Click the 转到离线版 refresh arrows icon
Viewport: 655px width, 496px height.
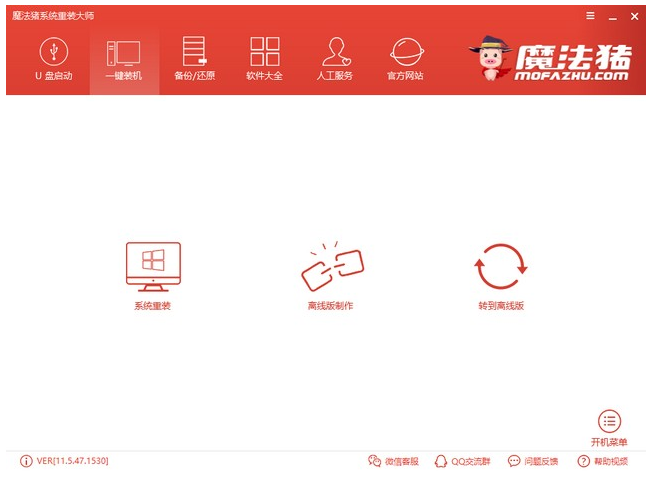pyautogui.click(x=500, y=266)
